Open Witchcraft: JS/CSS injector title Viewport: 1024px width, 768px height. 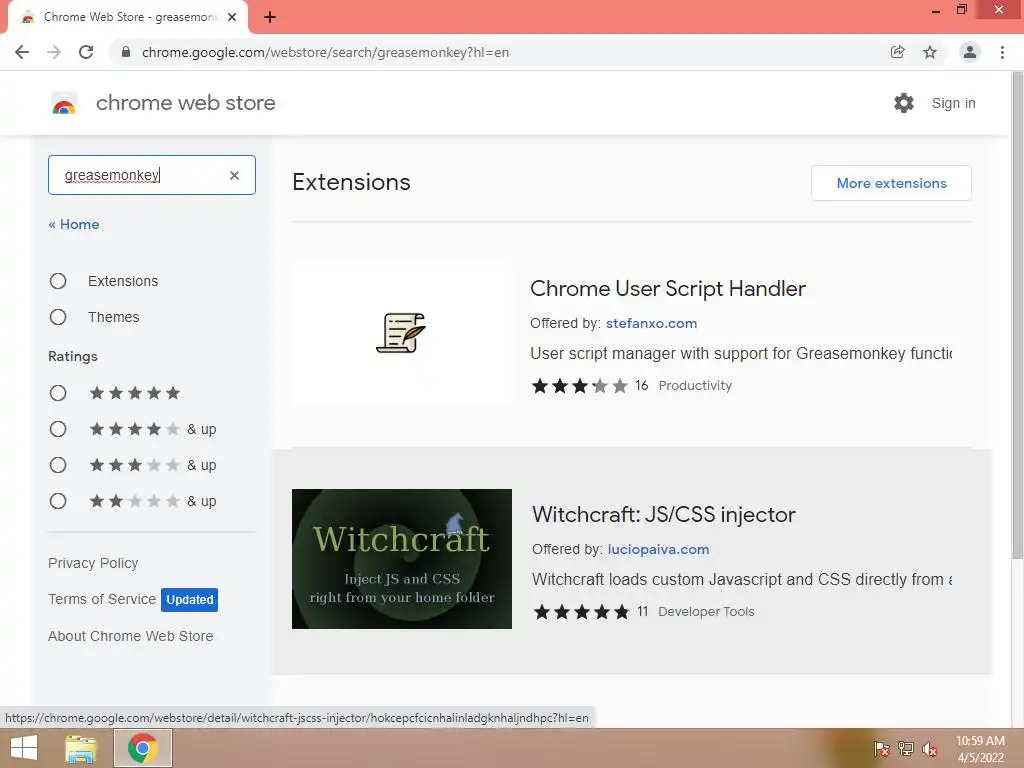click(664, 515)
